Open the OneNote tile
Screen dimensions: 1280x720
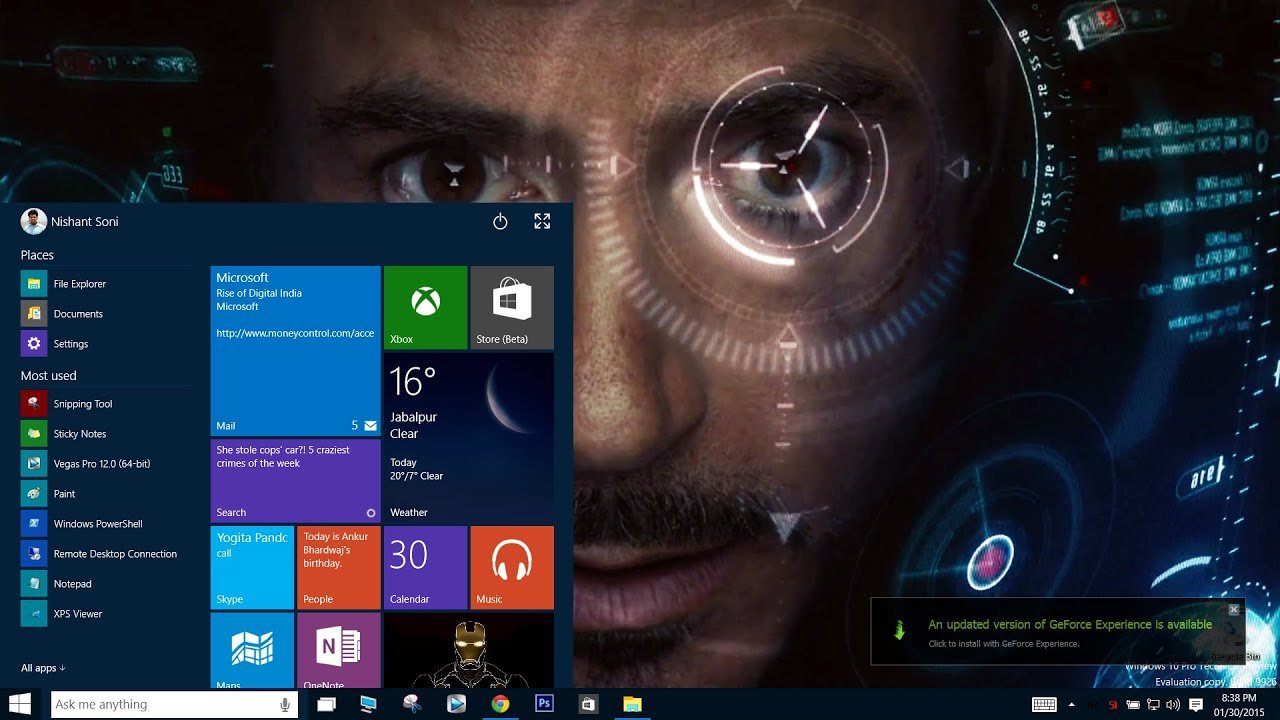[x=339, y=650]
